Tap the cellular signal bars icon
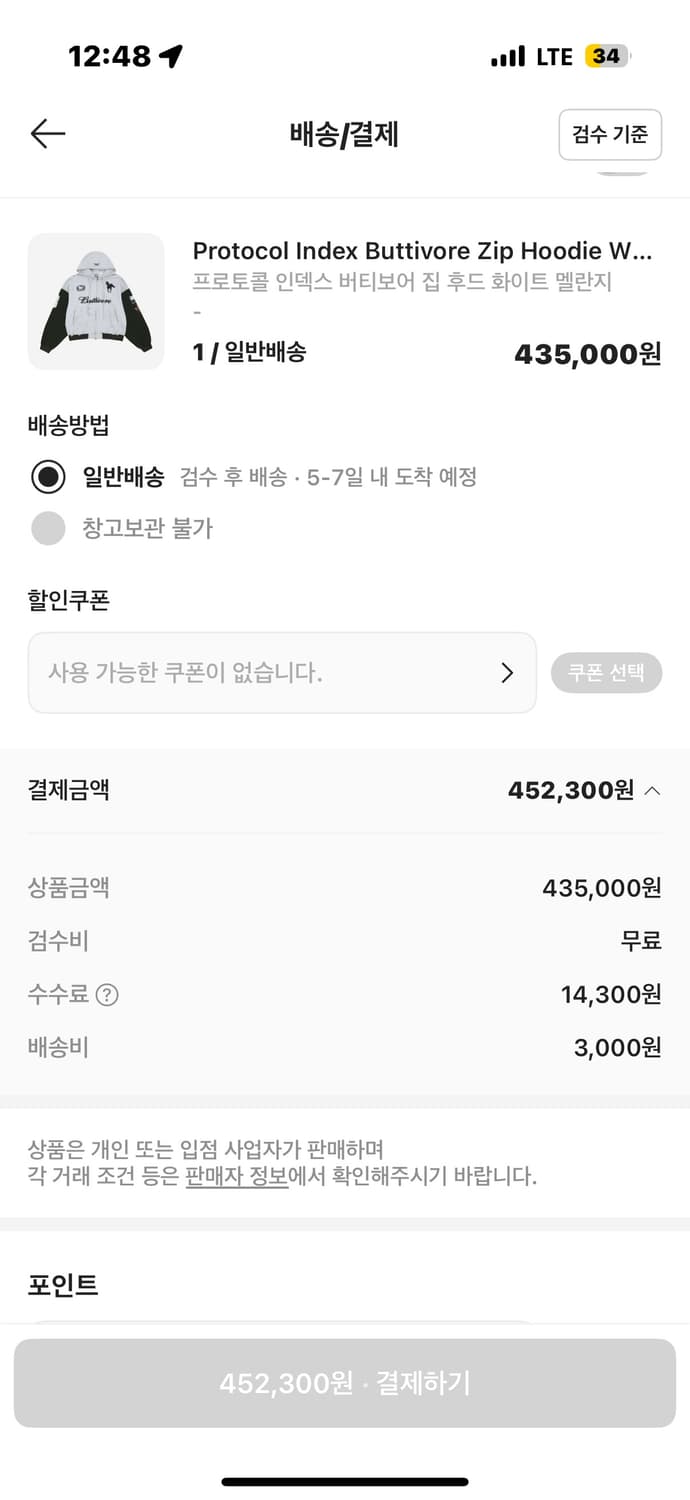 tap(508, 57)
